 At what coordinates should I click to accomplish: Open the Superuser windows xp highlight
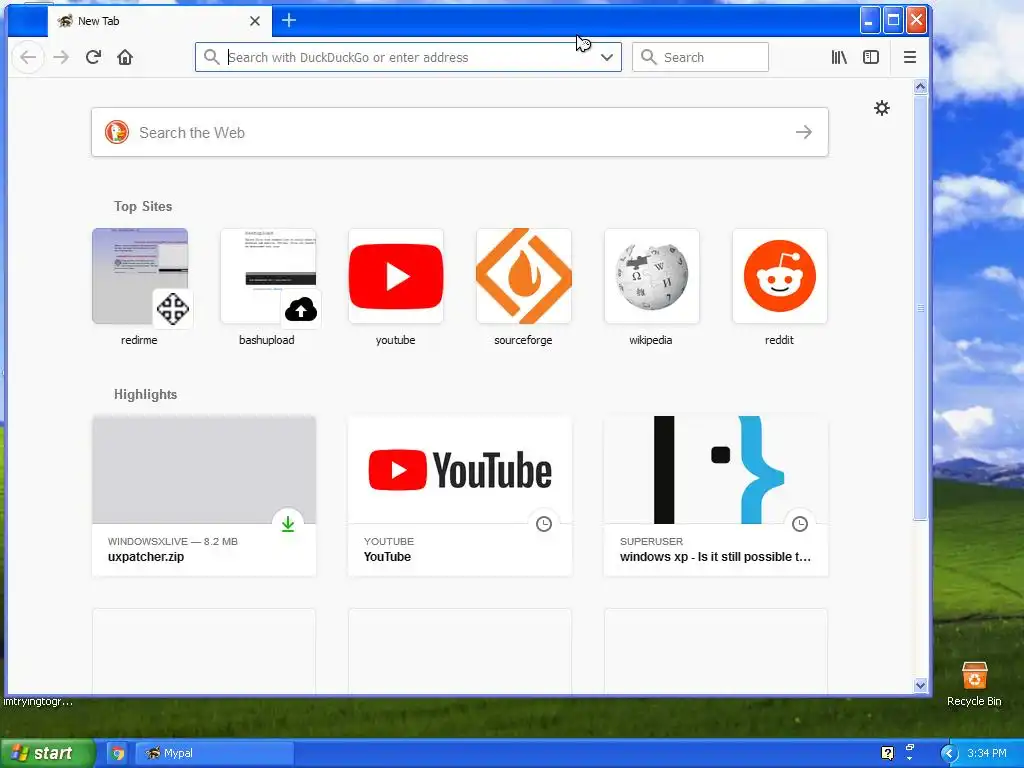[x=716, y=496]
